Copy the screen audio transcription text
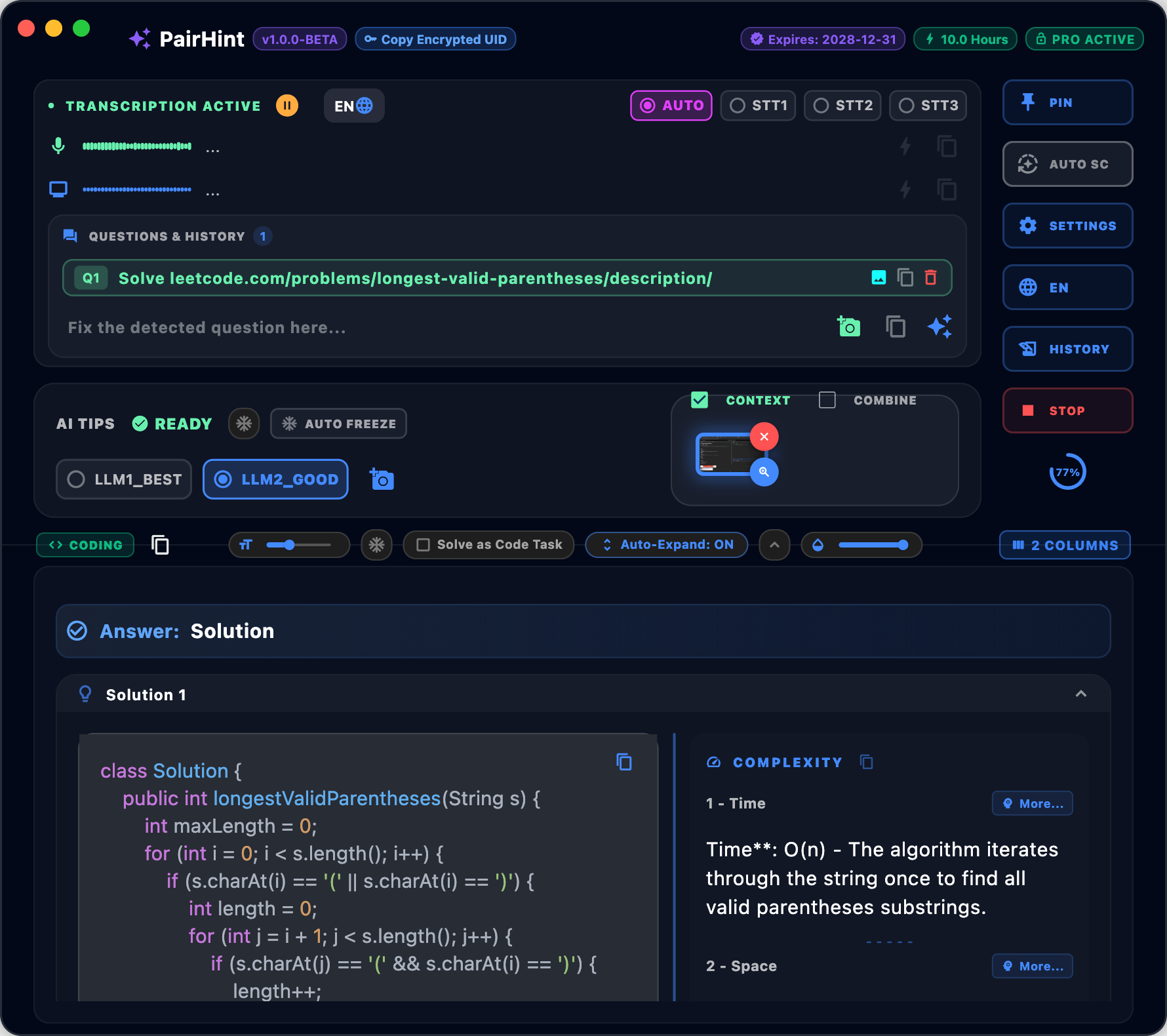The image size is (1167, 1036). coord(947,189)
